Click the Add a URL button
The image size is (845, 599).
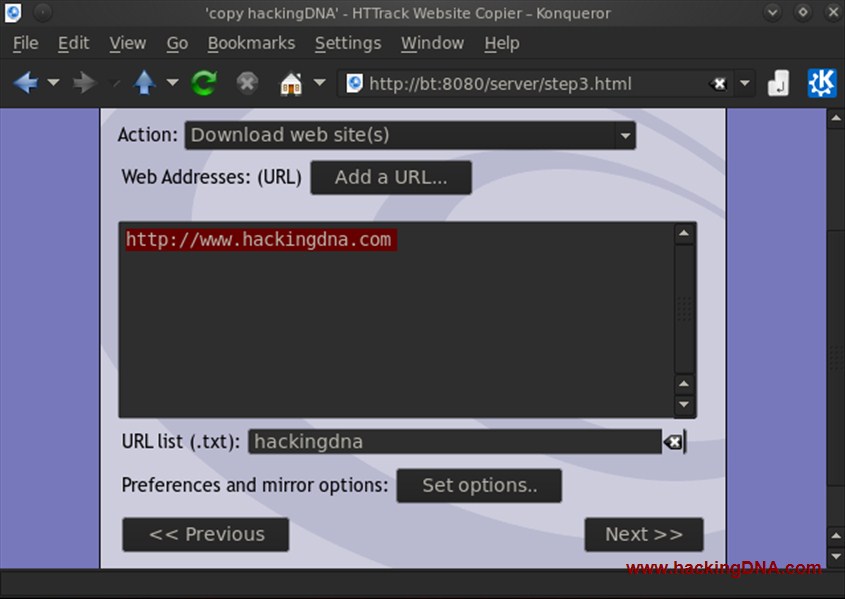click(x=391, y=177)
